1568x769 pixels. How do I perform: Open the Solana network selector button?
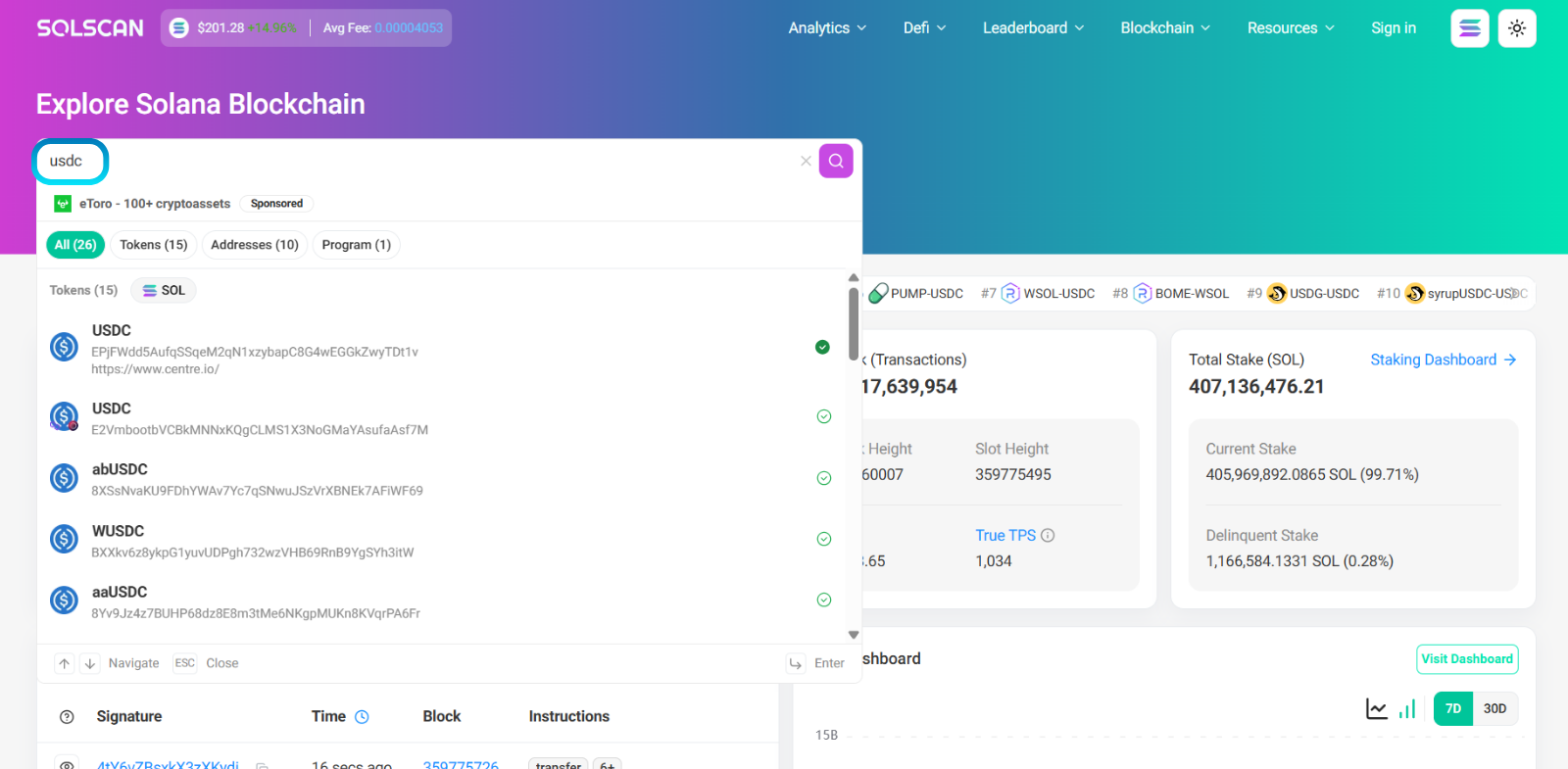coord(1469,28)
